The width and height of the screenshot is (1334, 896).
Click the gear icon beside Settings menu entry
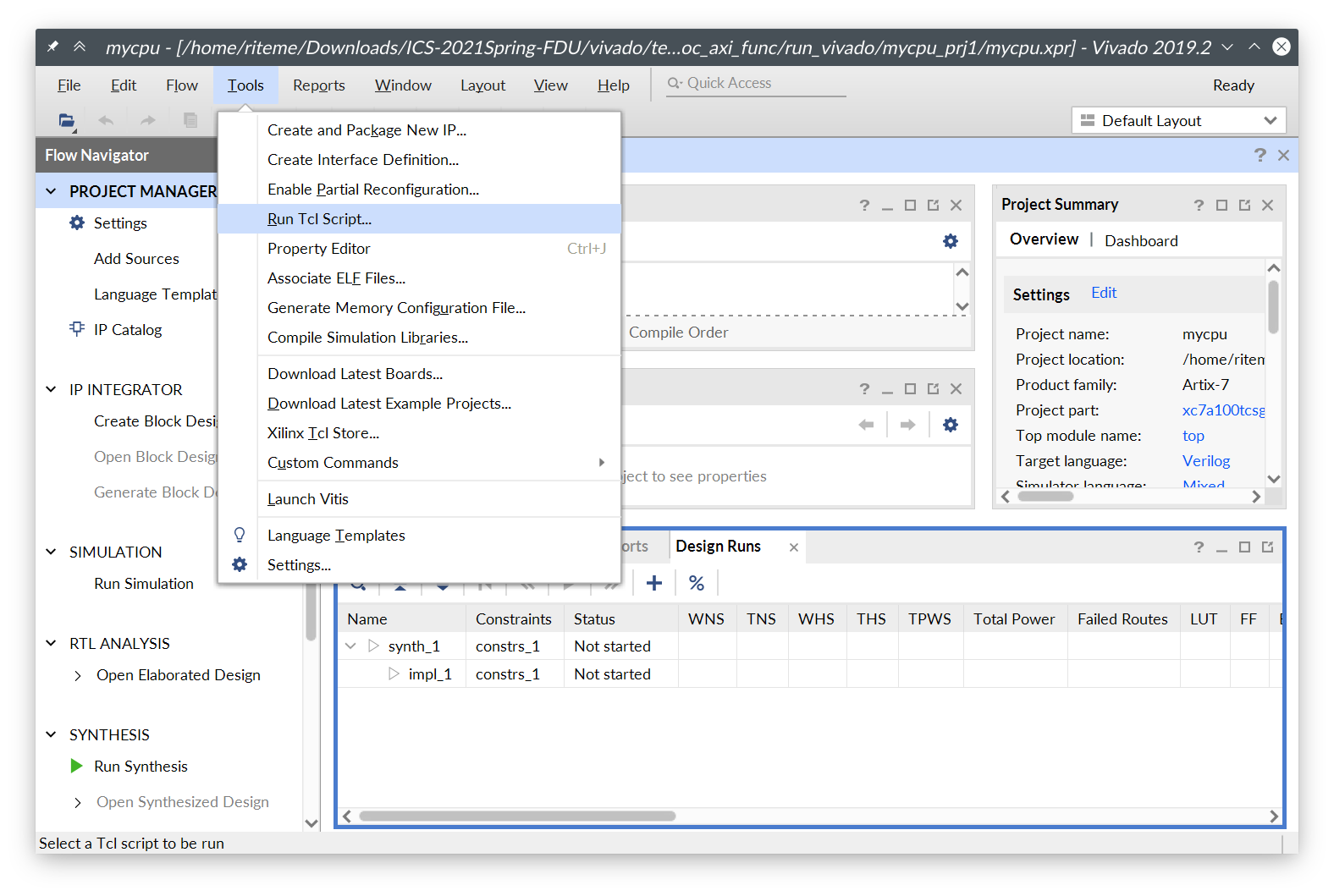(x=240, y=564)
